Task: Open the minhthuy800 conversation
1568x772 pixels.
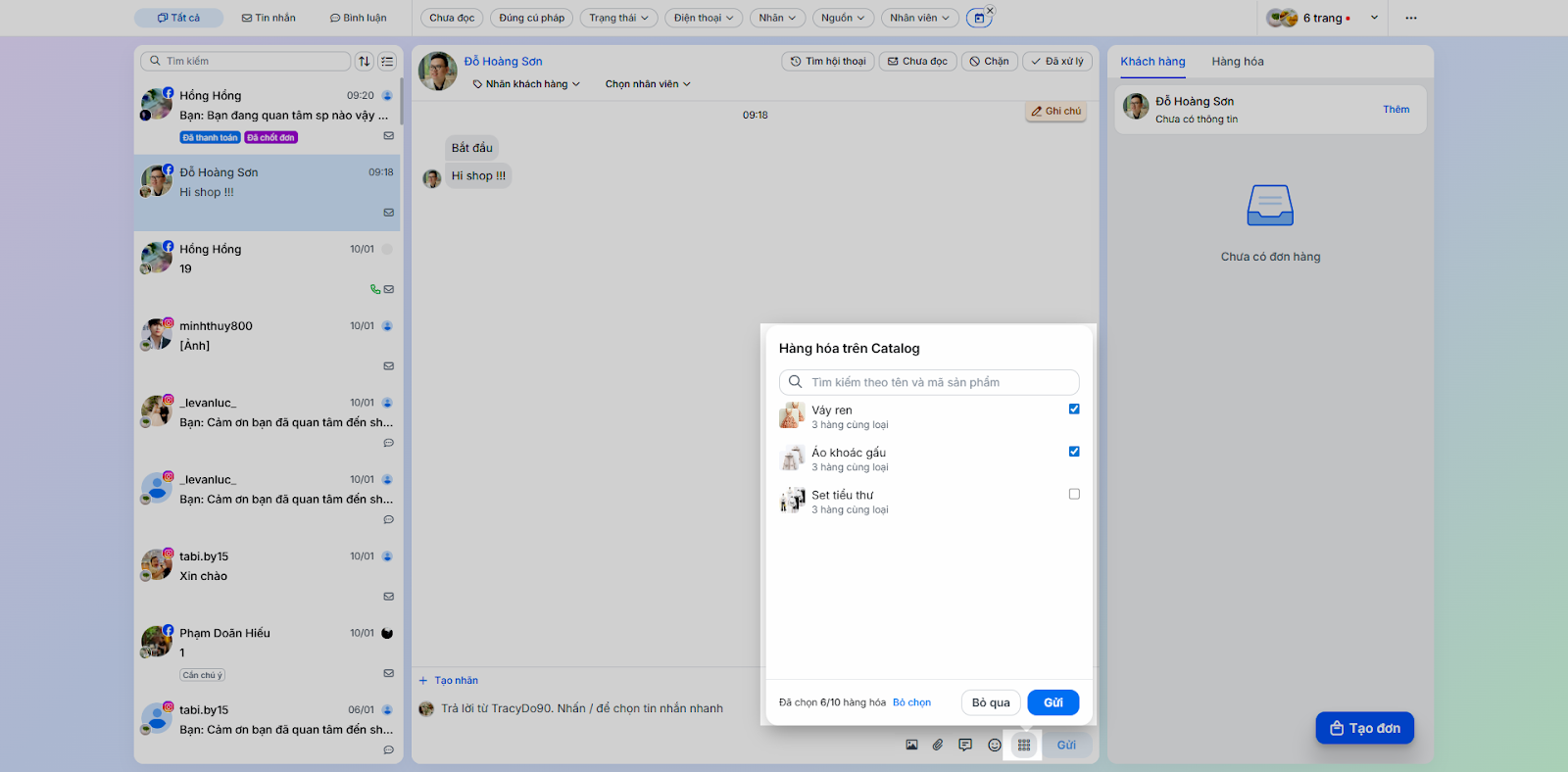Action: [x=269, y=347]
